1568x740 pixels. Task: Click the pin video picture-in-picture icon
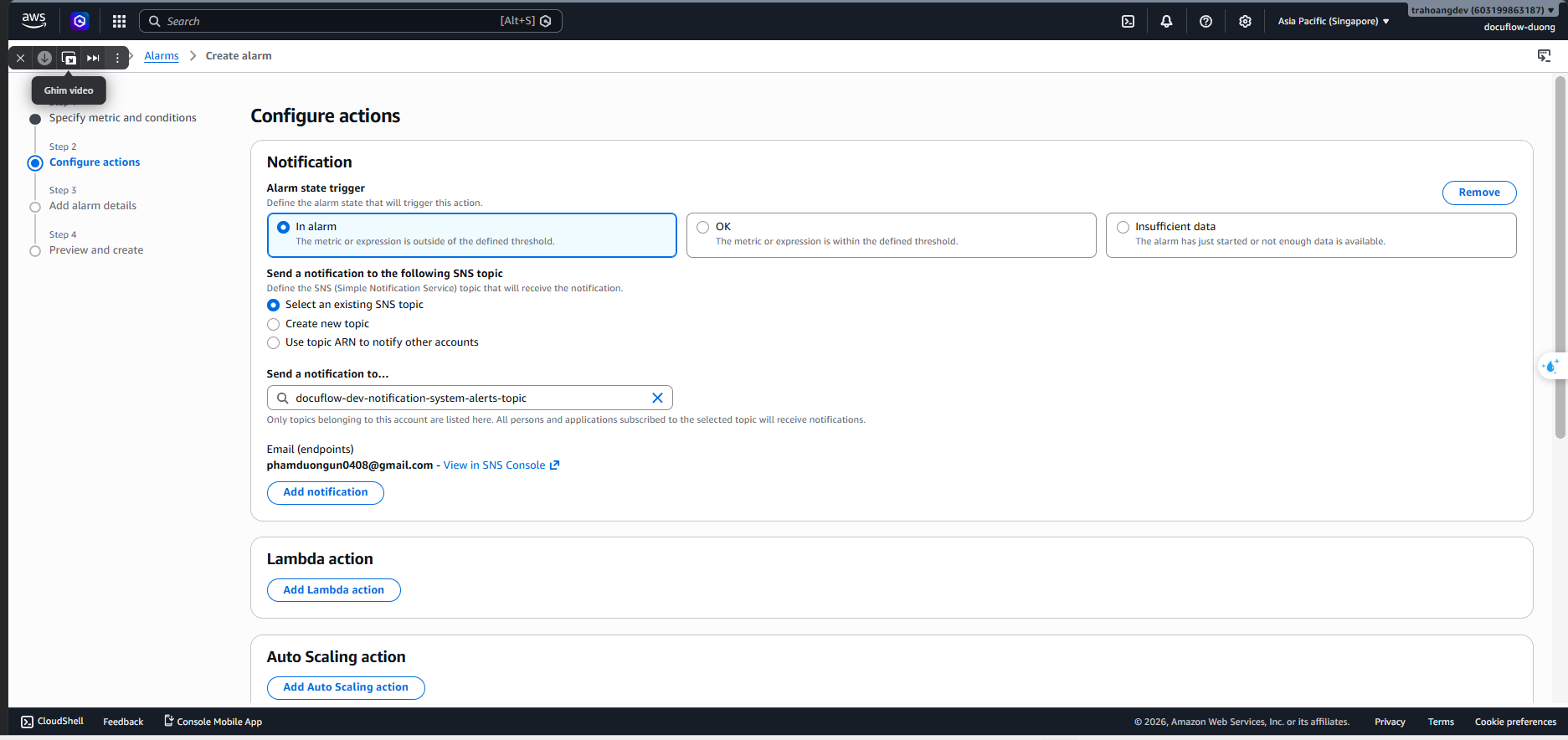(69, 58)
